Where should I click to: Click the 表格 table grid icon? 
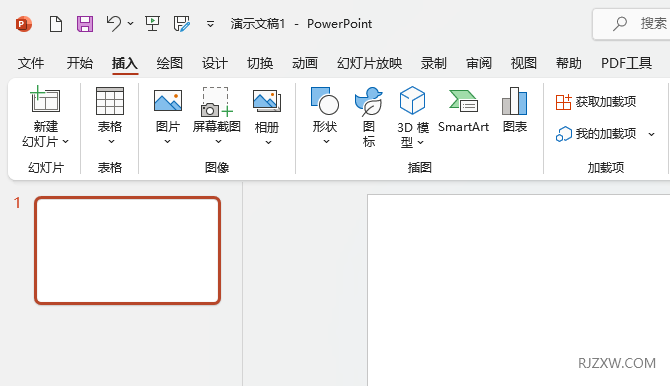pos(110,101)
